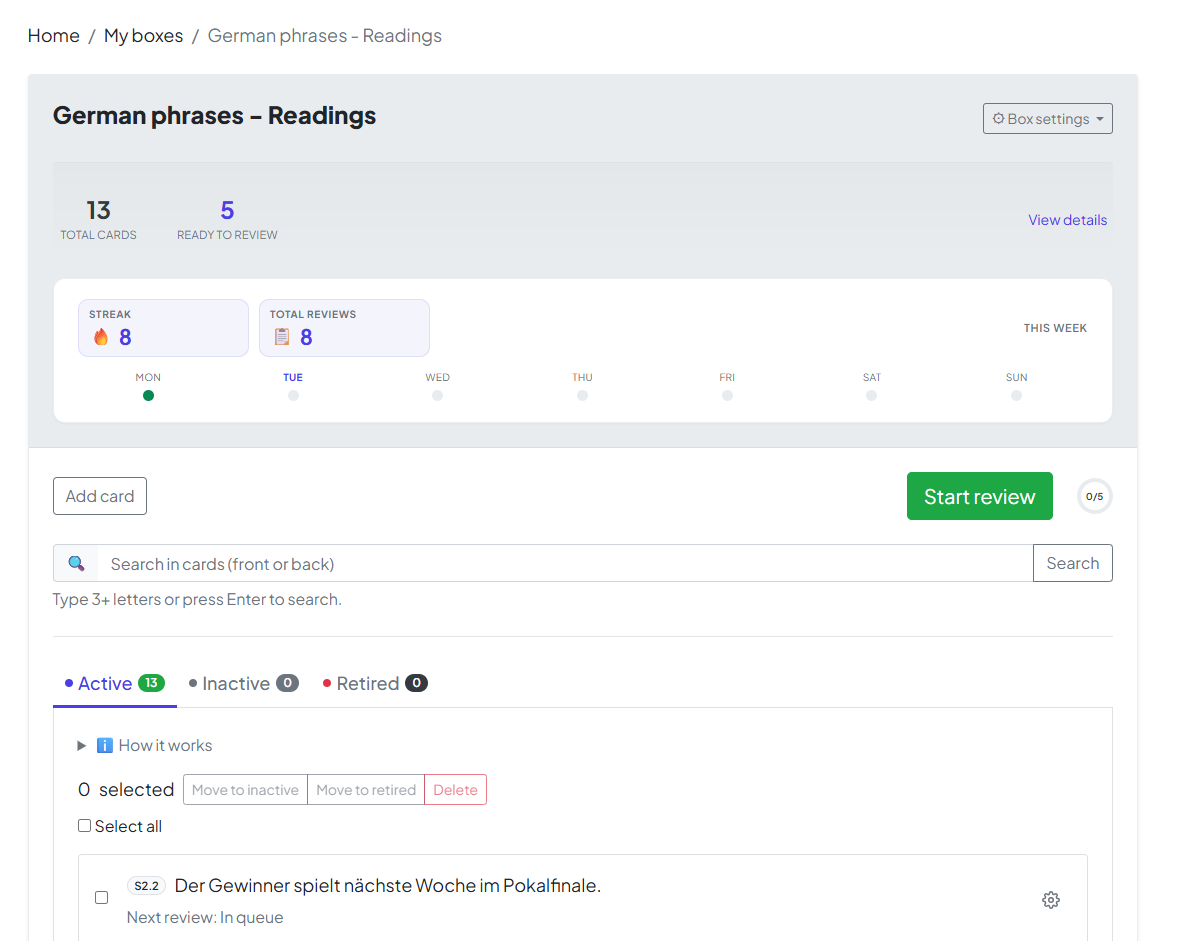Select the Active cards tab

(x=105, y=684)
